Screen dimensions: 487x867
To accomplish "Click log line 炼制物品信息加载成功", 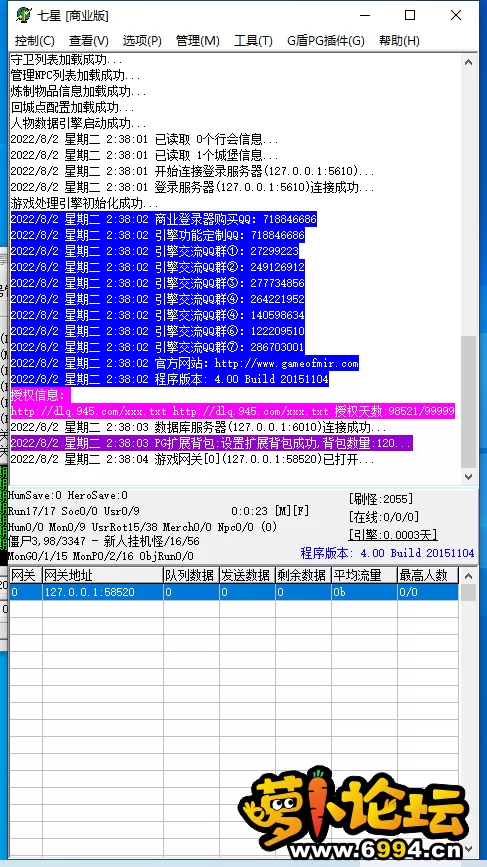I will [78, 91].
